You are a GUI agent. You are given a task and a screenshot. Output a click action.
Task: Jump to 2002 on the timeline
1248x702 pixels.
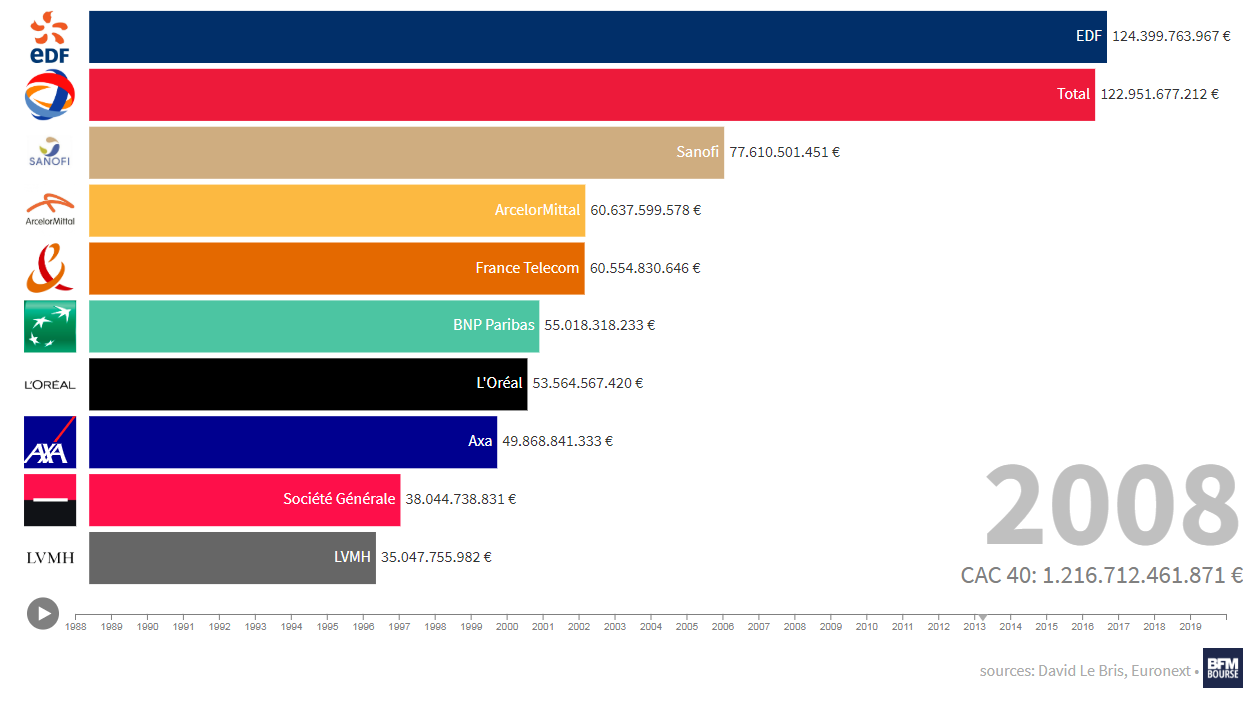(x=579, y=626)
